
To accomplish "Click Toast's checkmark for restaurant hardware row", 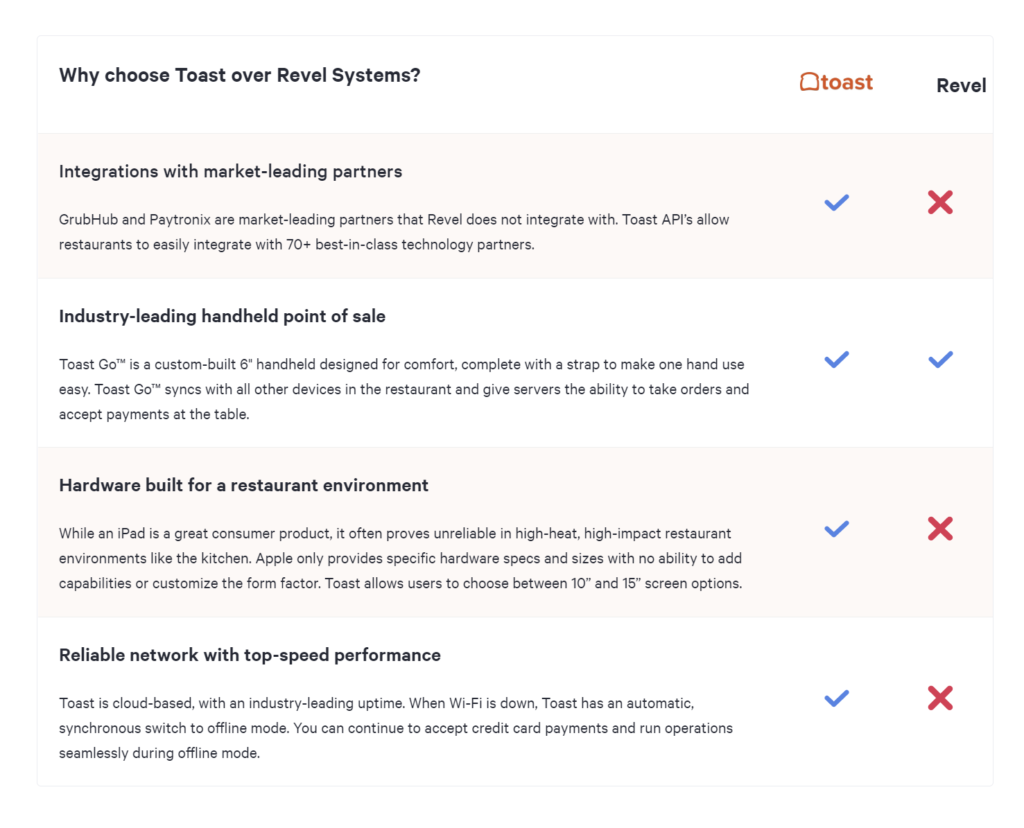I will click(x=837, y=529).
